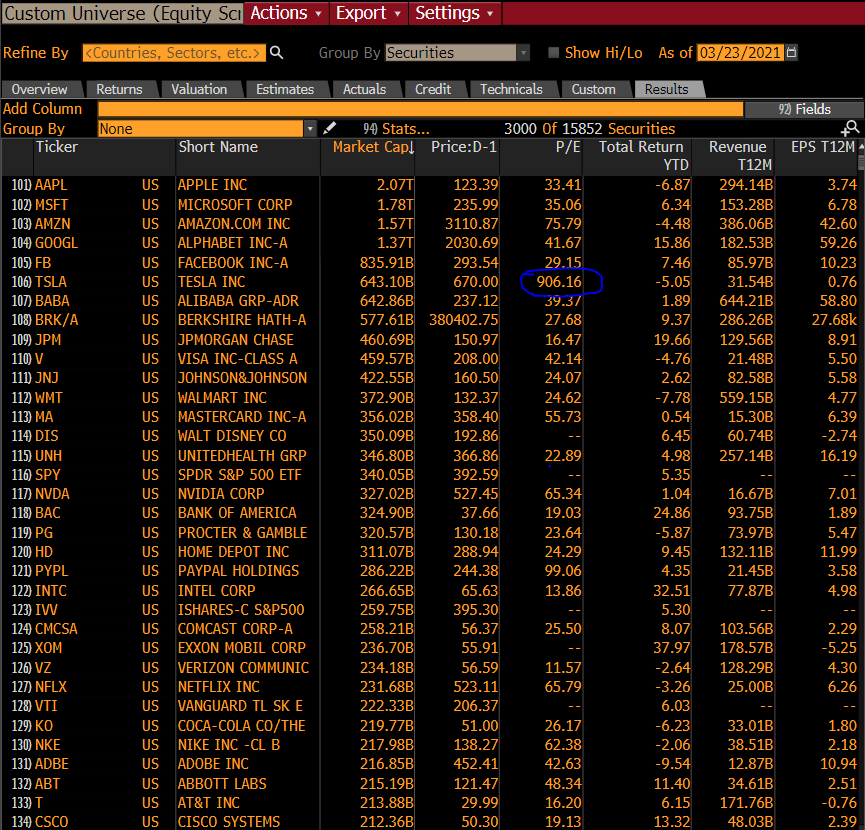Click the Add Column input bar
This screenshot has height=830, width=865.
point(420,109)
